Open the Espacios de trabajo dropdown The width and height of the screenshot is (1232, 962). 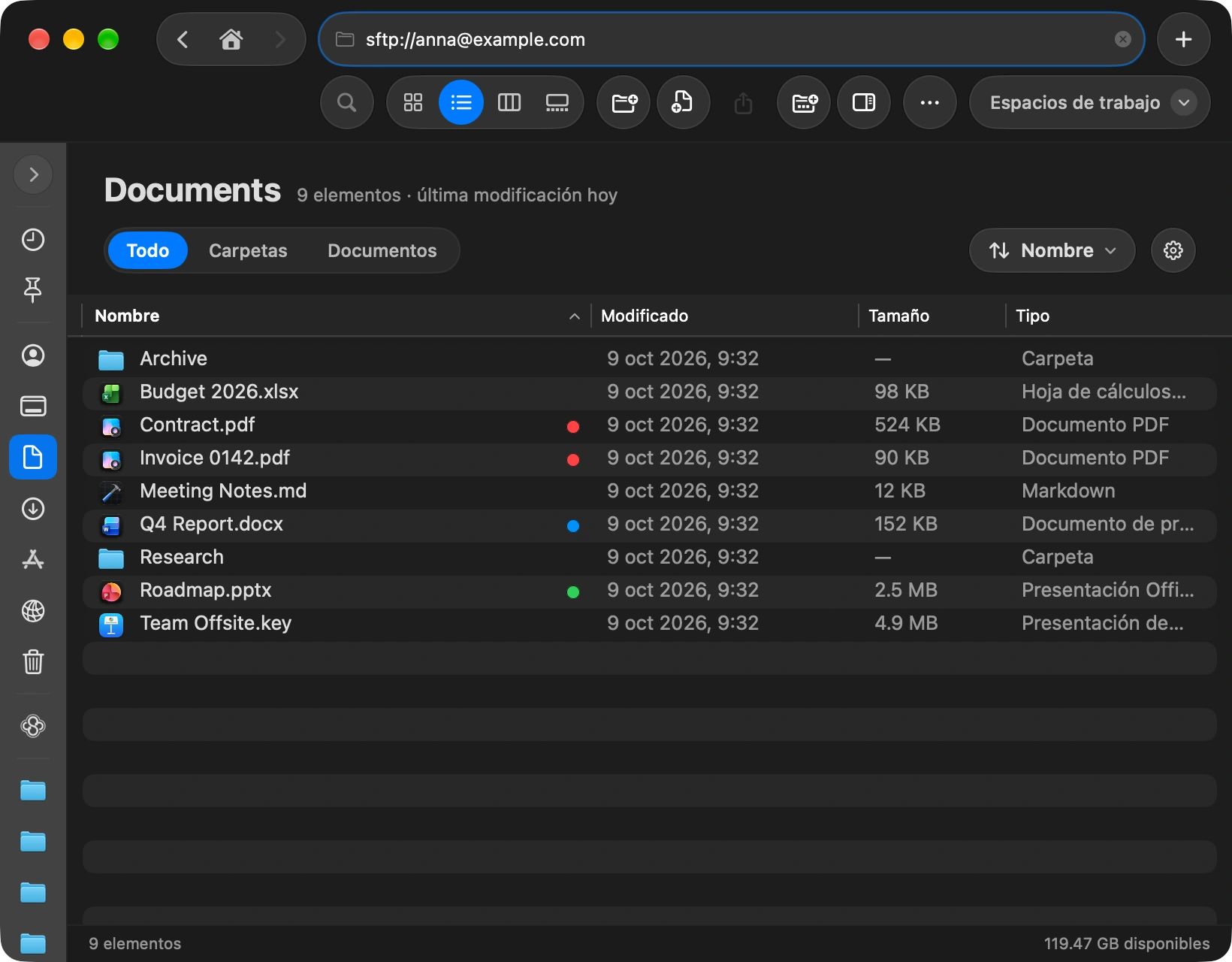pyautogui.click(x=1089, y=102)
